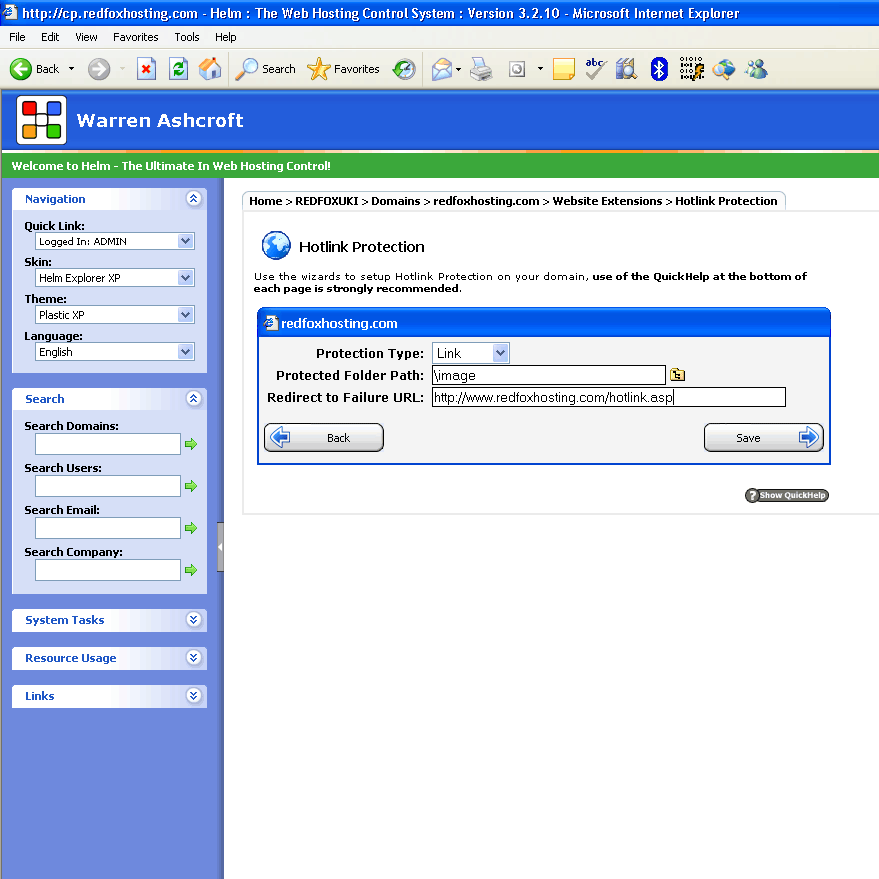Click the browser Forward arrow icon
This screenshot has height=879, width=879.
pyautogui.click(x=99, y=70)
